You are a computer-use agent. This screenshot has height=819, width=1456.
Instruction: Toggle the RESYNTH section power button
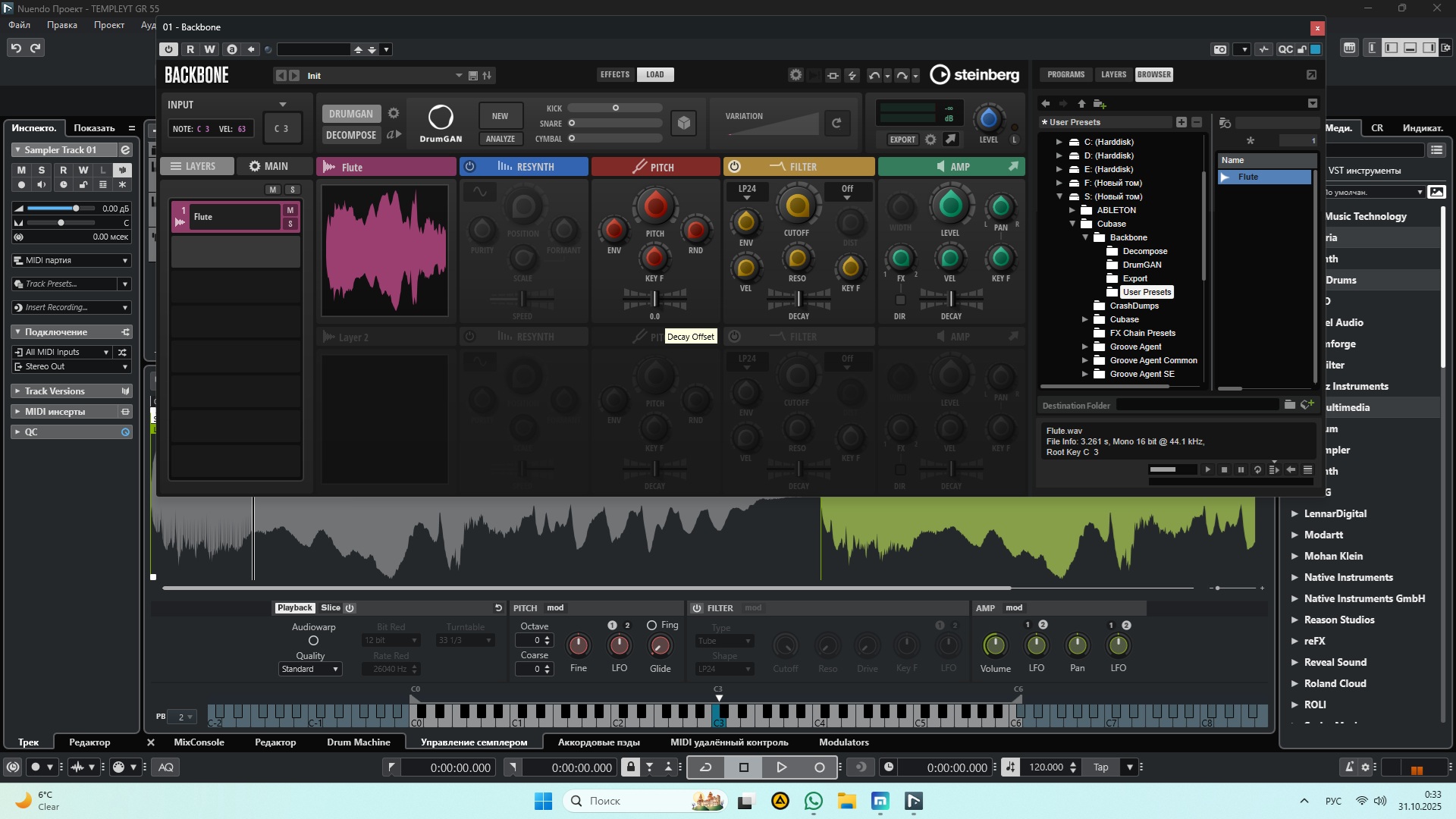tap(469, 167)
